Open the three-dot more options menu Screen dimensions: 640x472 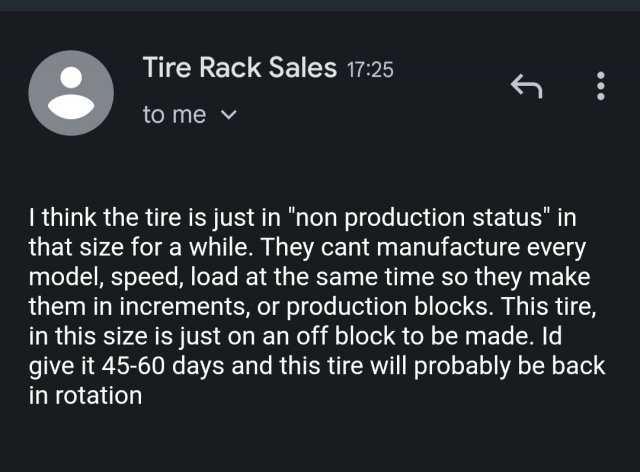[x=600, y=88]
